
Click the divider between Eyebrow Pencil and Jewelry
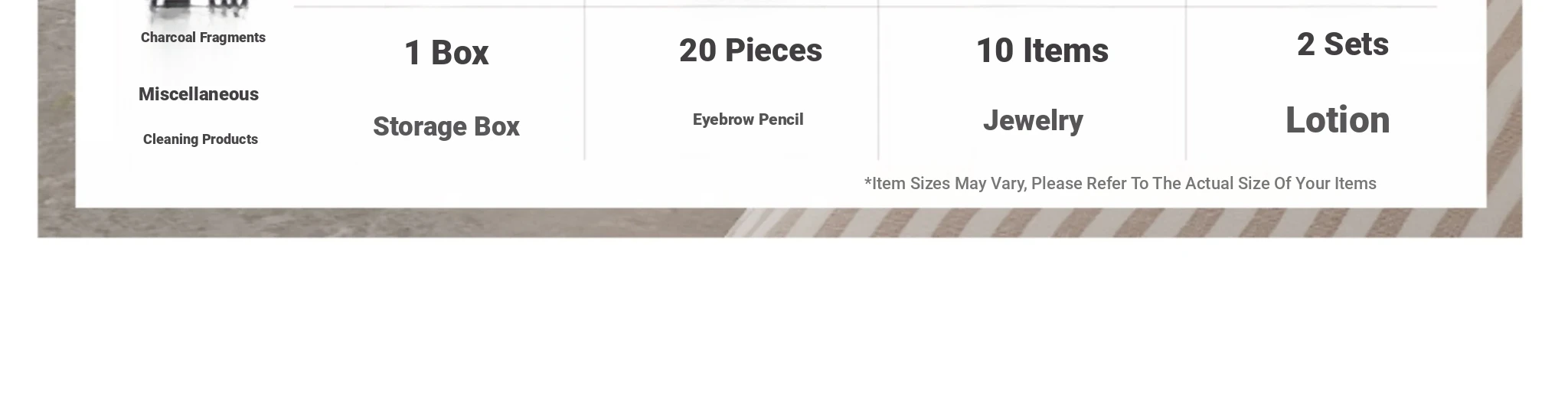[x=879, y=80]
